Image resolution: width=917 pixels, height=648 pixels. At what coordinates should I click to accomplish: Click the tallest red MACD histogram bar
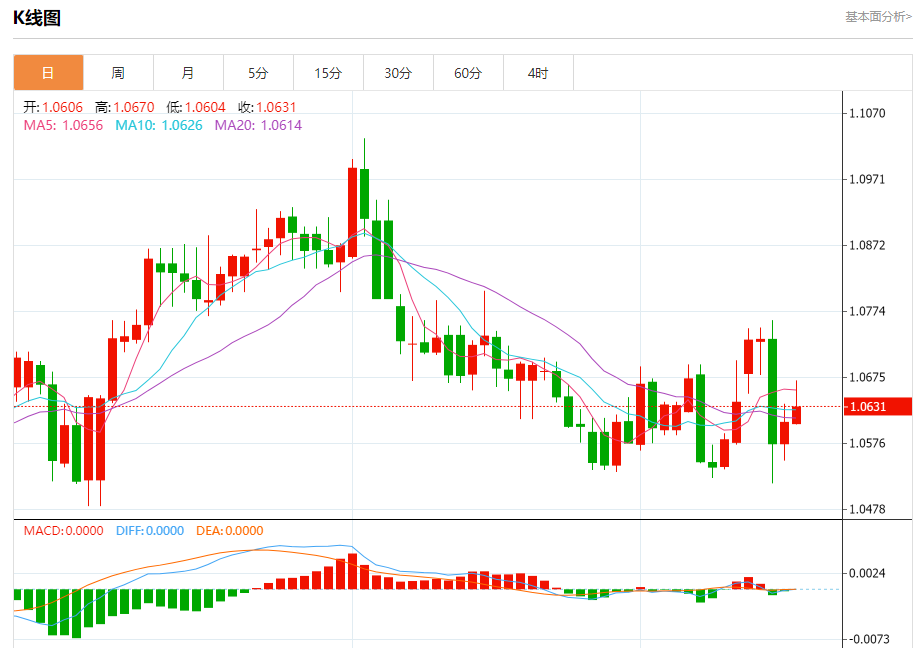tap(353, 571)
